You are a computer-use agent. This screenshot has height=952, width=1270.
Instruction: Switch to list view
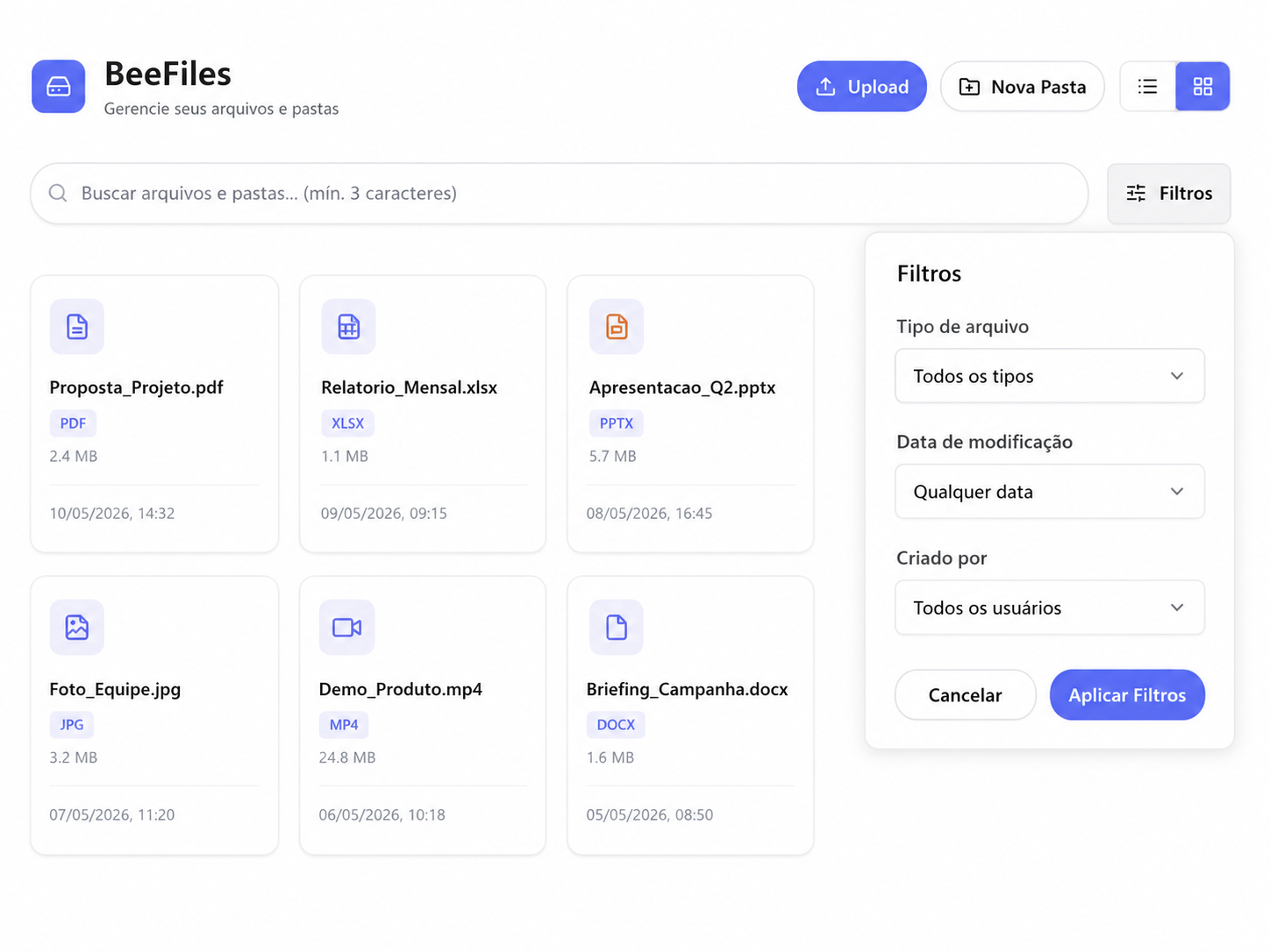[x=1147, y=87]
